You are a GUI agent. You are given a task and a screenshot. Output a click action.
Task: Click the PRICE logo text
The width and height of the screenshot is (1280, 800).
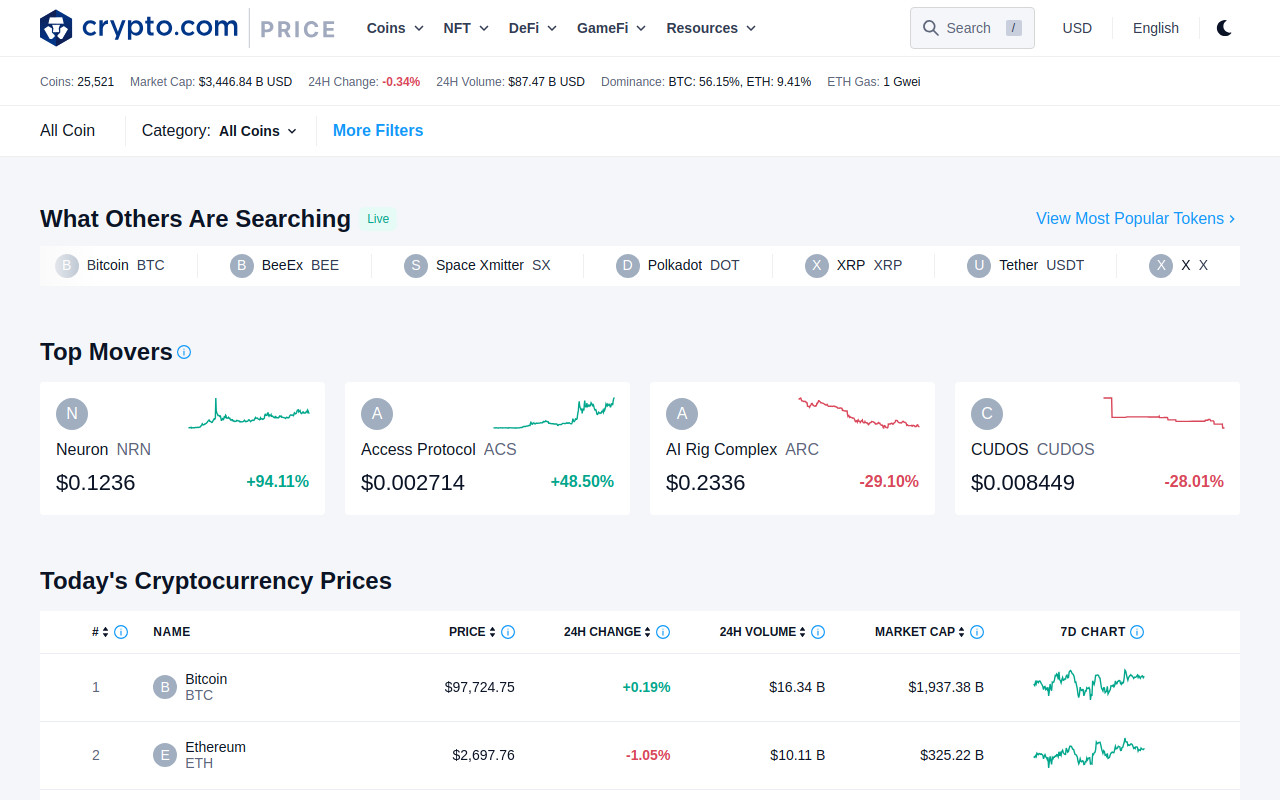point(298,30)
